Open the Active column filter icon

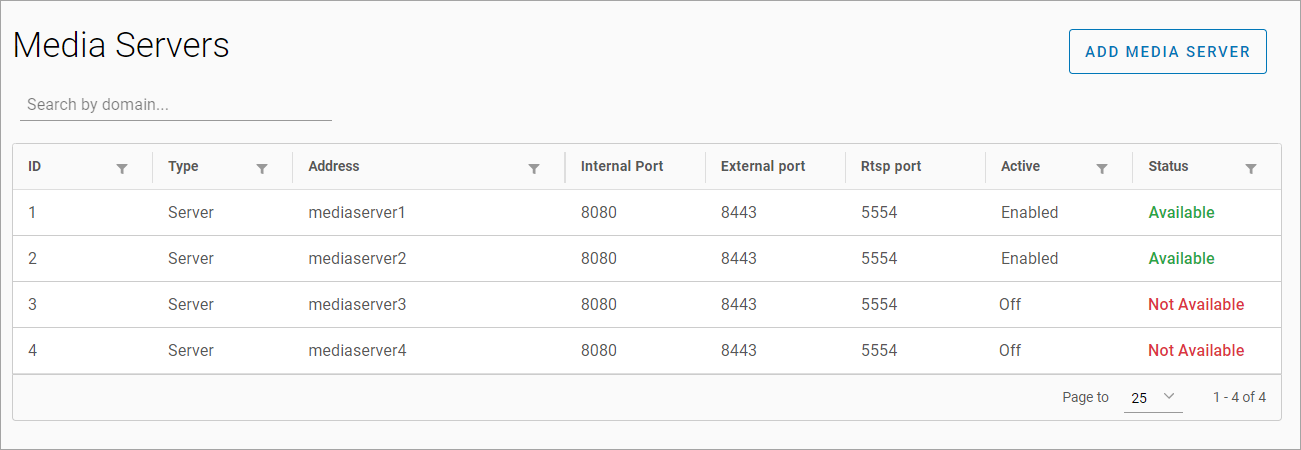[1102, 169]
